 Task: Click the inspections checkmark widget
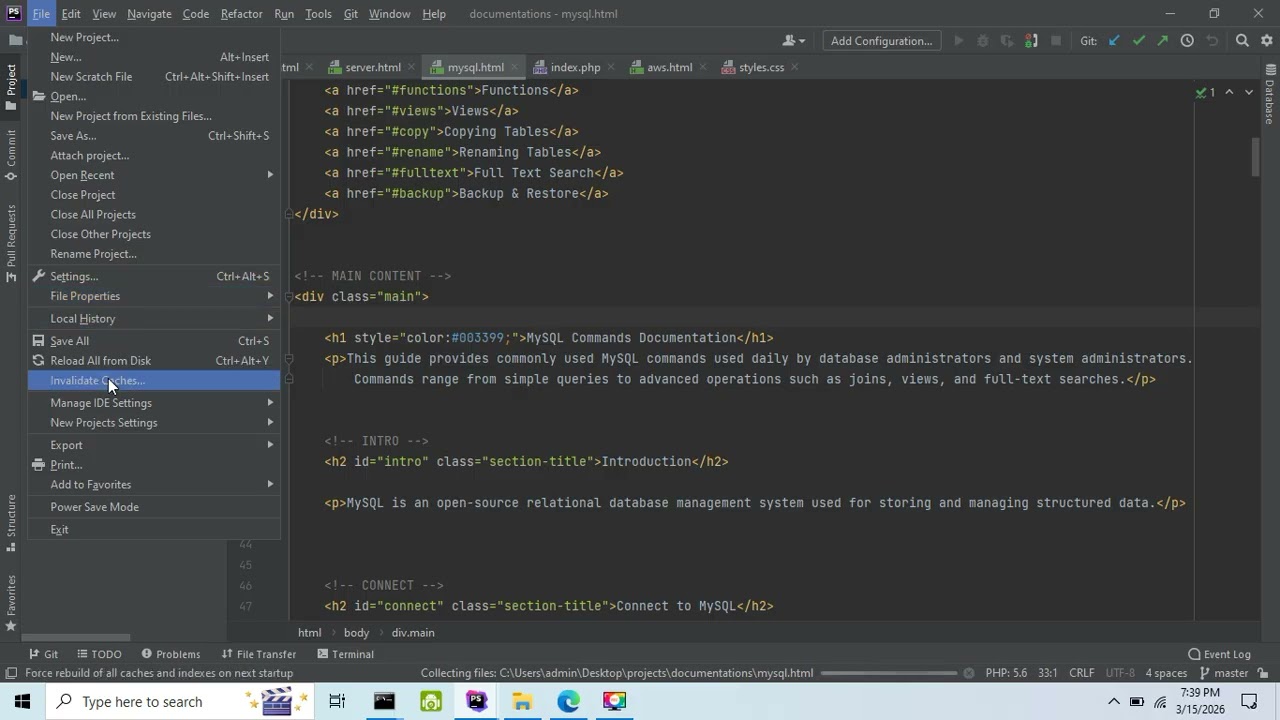(x=1206, y=92)
